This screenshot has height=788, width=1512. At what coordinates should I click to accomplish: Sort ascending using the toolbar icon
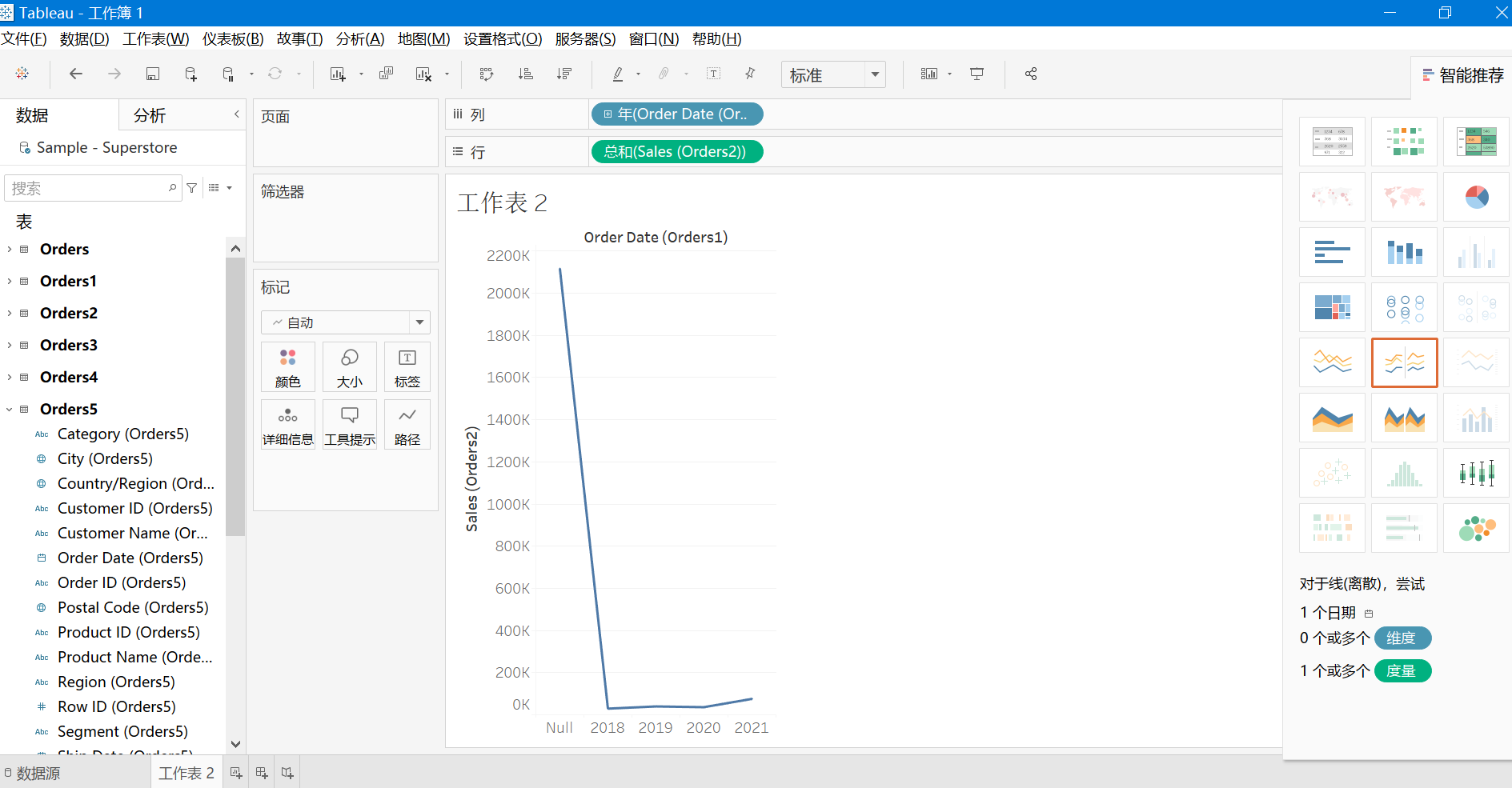tap(526, 74)
